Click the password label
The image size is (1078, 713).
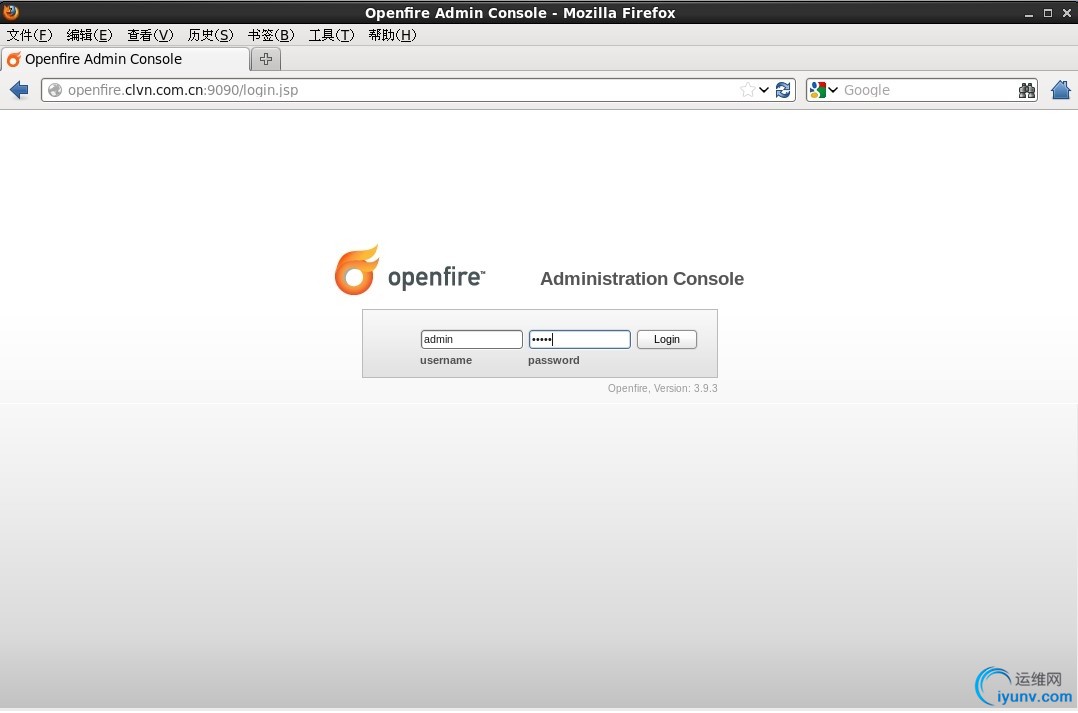[x=553, y=360]
